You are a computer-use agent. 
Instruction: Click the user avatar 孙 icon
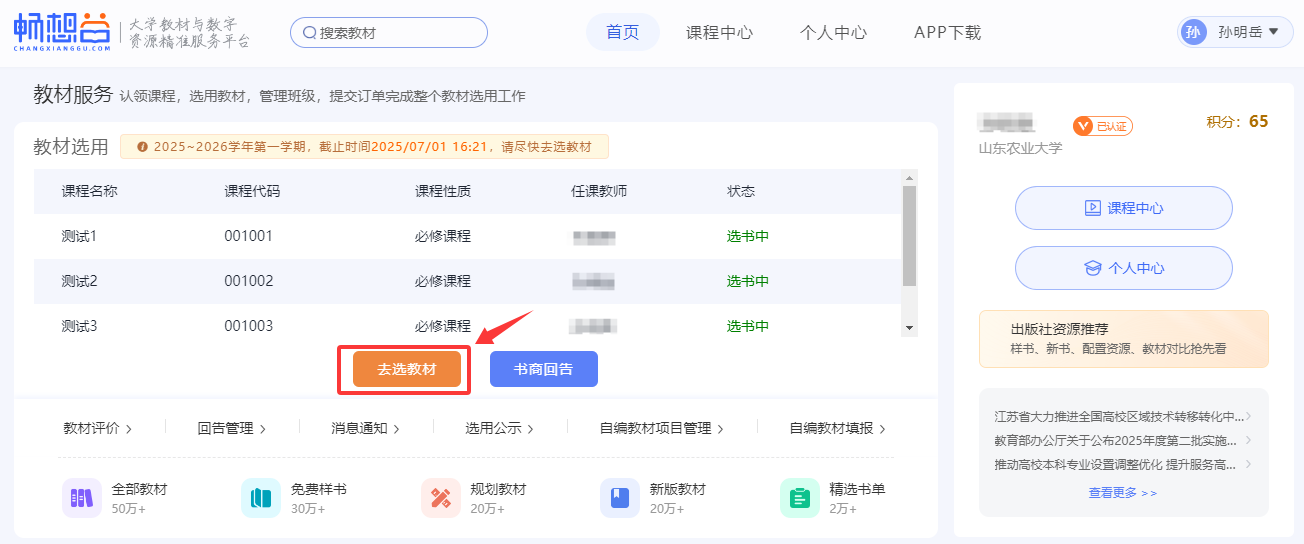point(1193,32)
